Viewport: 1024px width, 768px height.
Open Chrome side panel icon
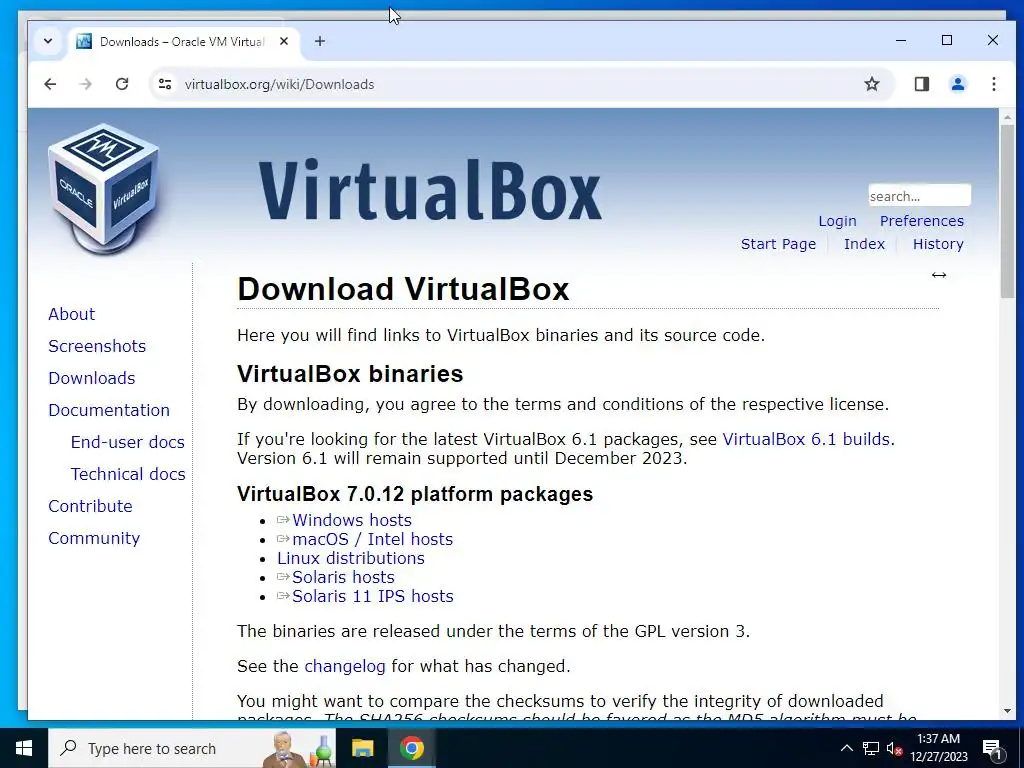(x=921, y=84)
